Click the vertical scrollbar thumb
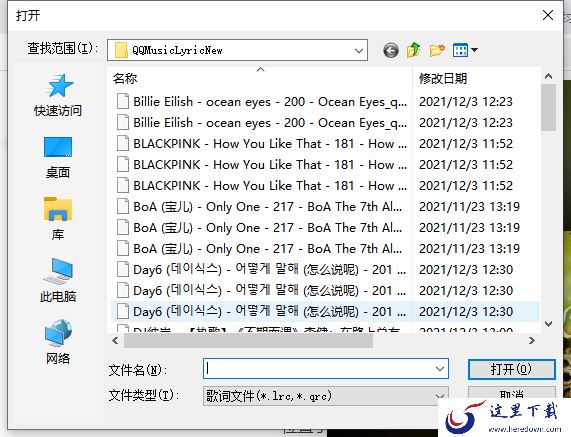The height and width of the screenshot is (437, 571). tap(548, 107)
